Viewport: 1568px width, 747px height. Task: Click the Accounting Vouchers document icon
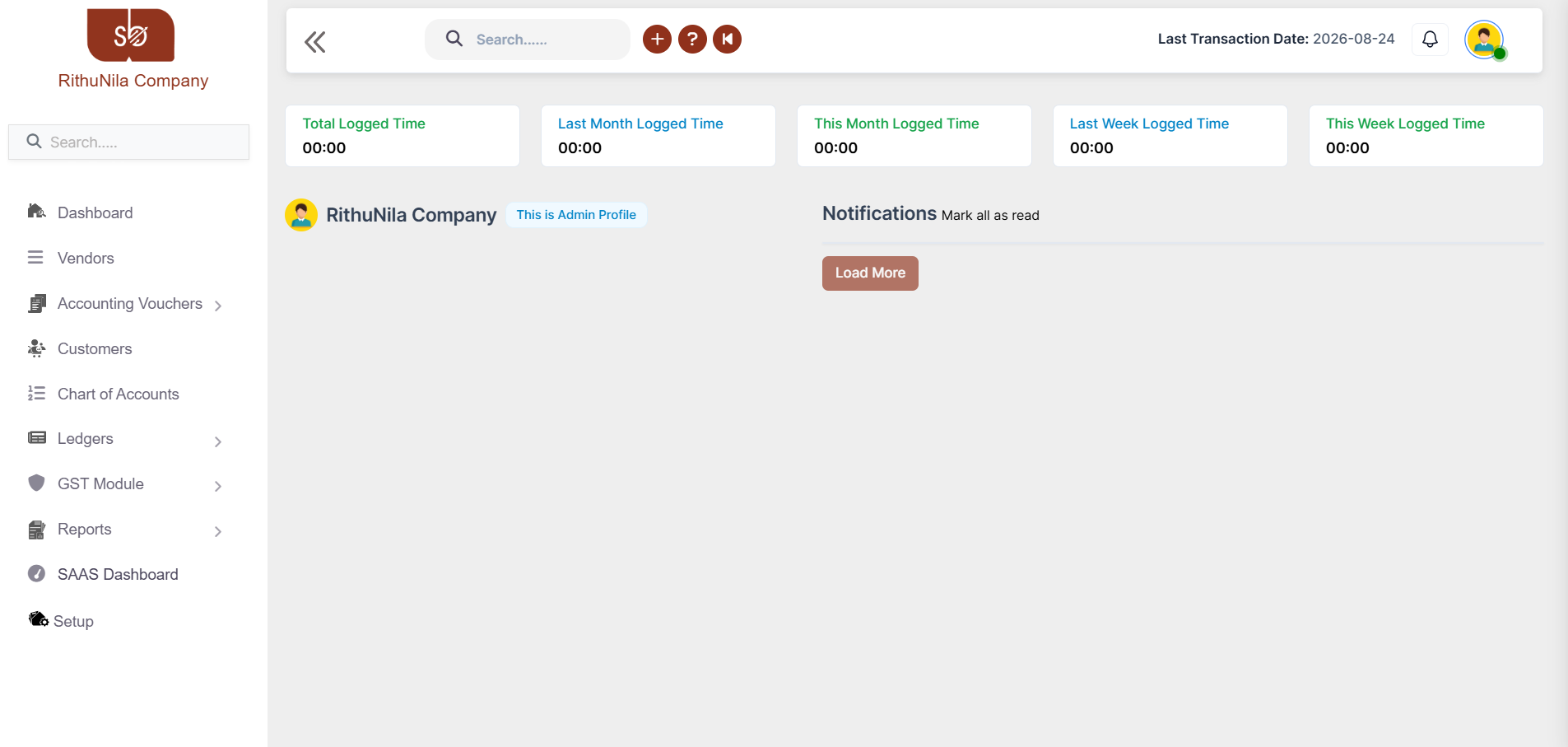tap(37, 303)
